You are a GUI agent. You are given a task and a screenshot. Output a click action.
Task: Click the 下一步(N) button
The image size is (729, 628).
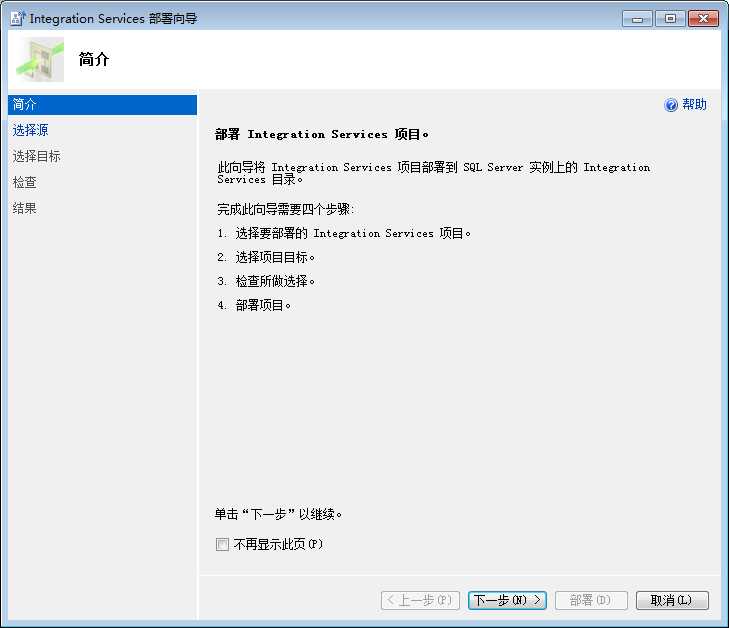coord(507,600)
